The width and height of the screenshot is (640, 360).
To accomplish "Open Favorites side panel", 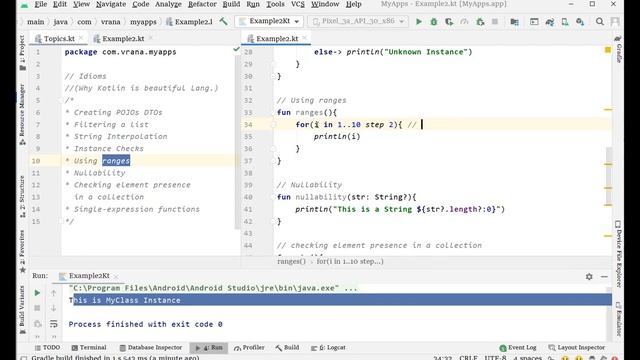I will coord(22,251).
